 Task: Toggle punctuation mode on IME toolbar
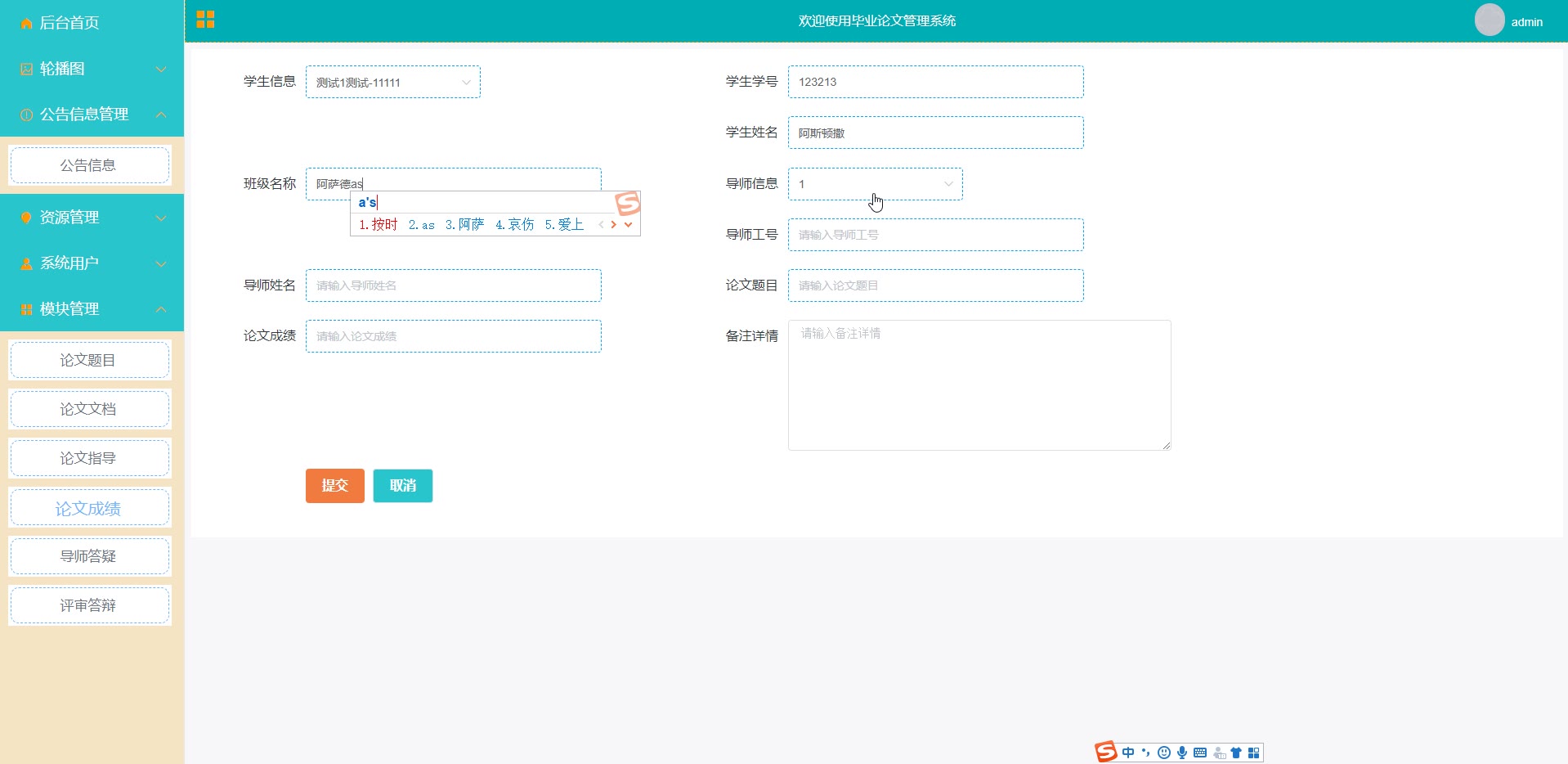(1145, 753)
